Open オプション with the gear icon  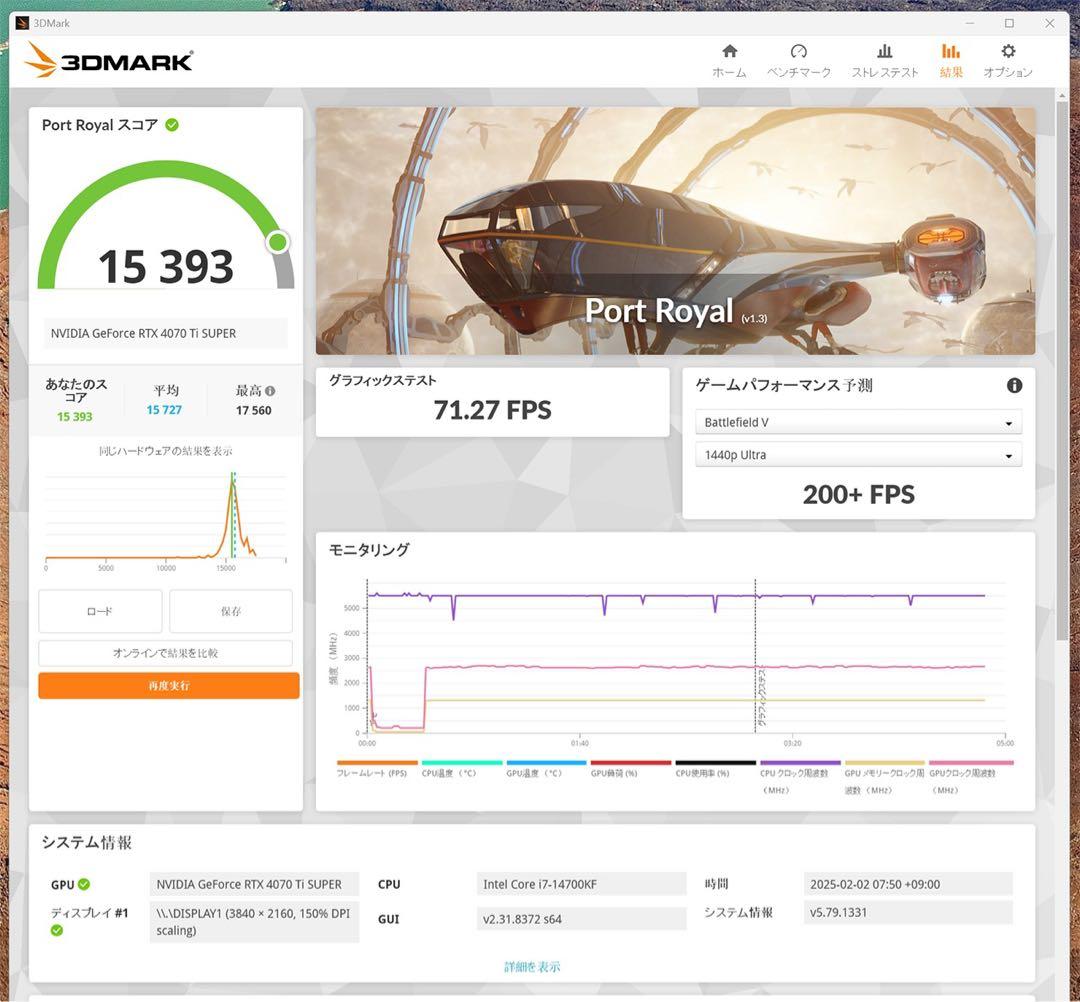(1008, 58)
